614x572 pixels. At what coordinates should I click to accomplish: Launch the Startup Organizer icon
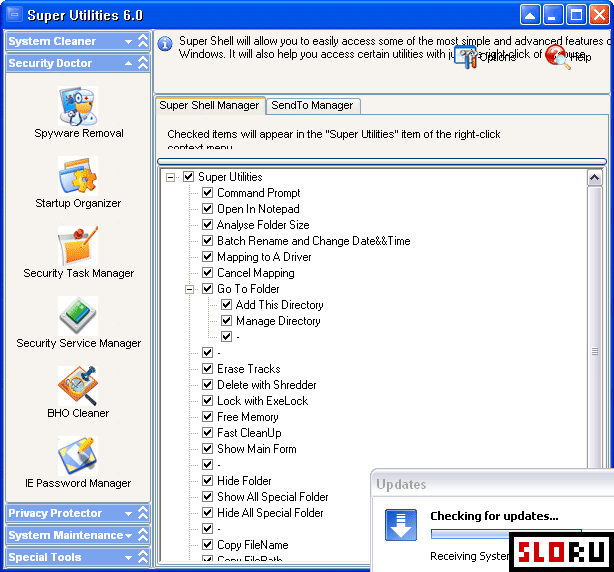tap(78, 176)
